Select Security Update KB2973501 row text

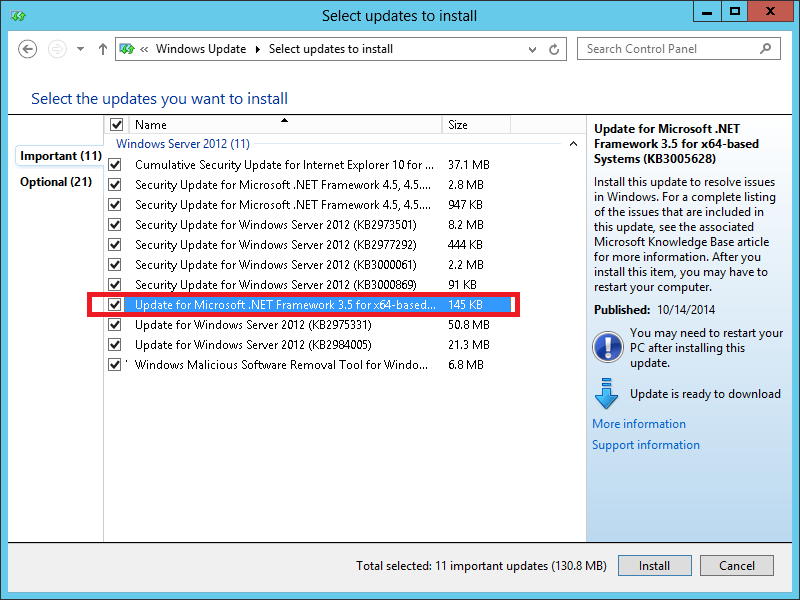(276, 224)
